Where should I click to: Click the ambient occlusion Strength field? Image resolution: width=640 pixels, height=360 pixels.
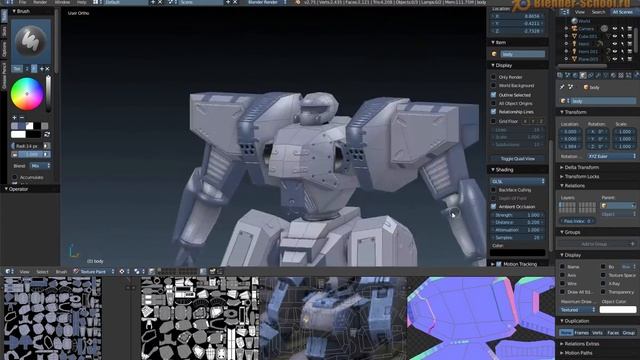pyautogui.click(x=518, y=215)
